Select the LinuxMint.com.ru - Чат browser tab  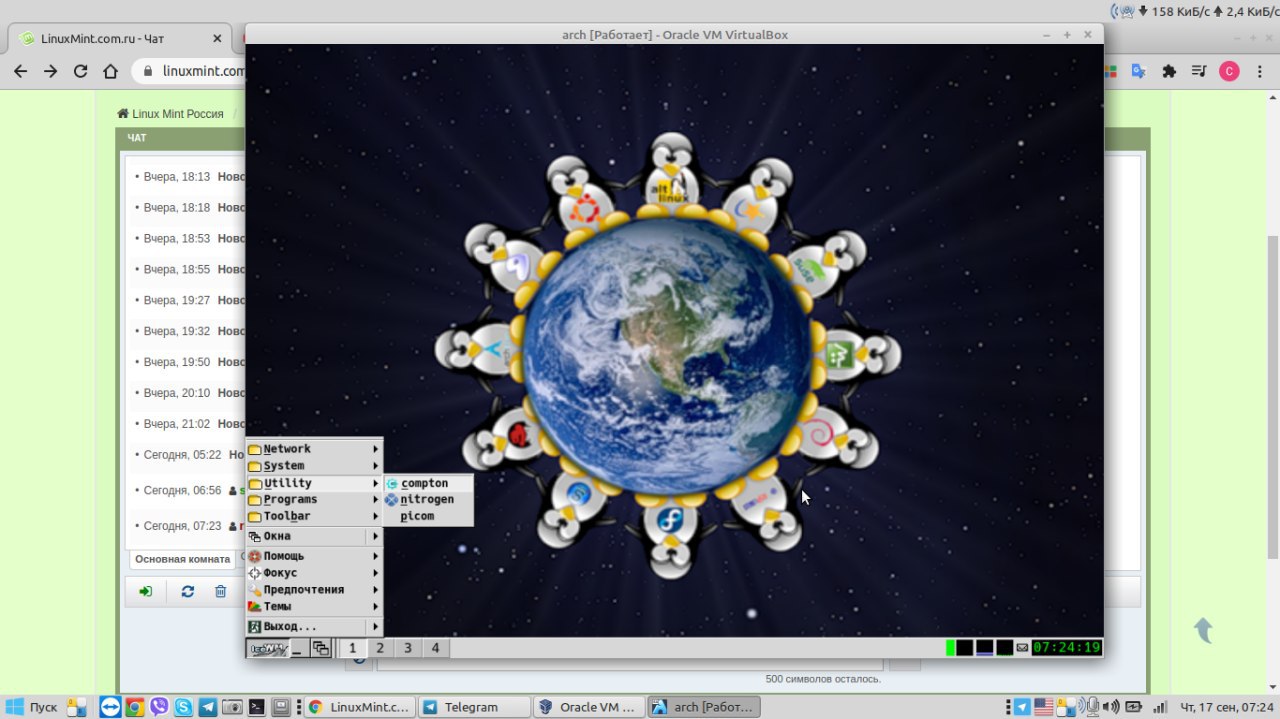[120, 39]
